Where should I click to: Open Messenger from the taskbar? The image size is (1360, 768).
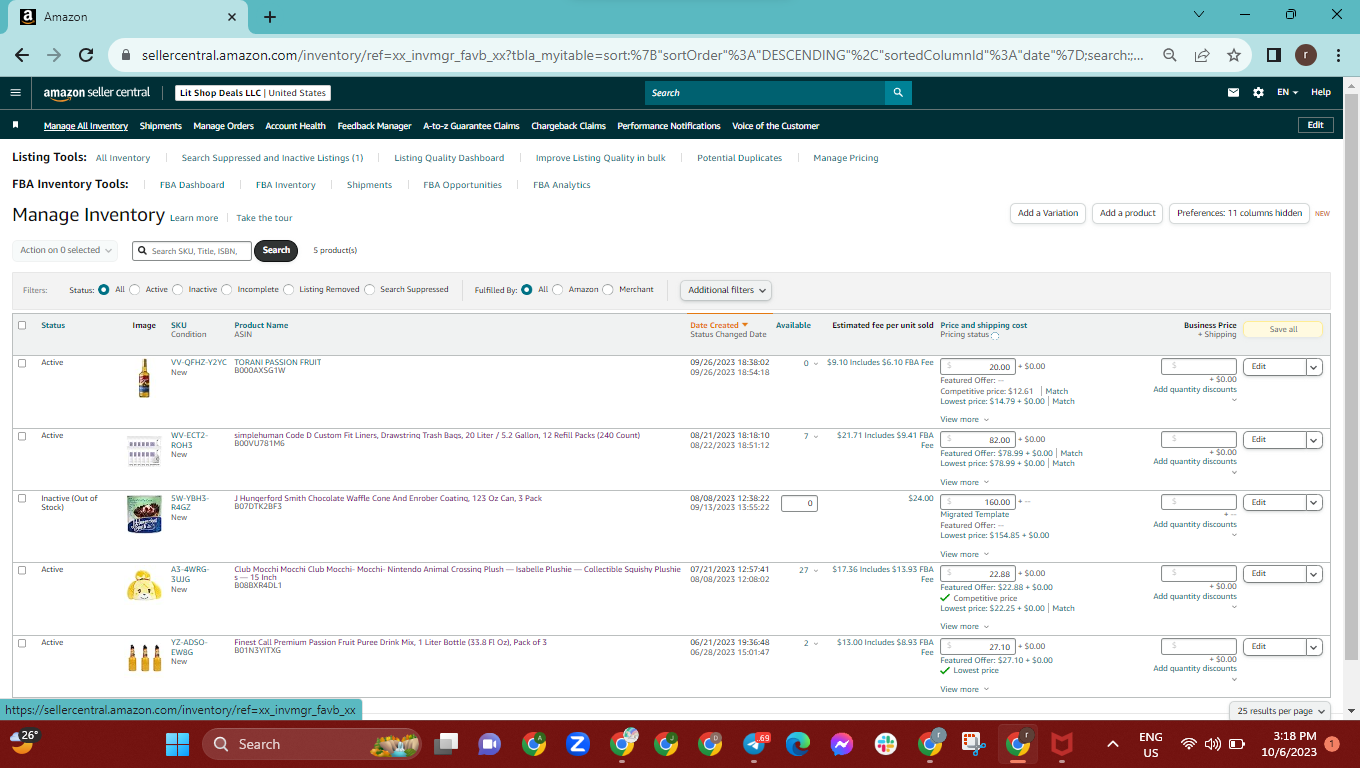(841, 744)
